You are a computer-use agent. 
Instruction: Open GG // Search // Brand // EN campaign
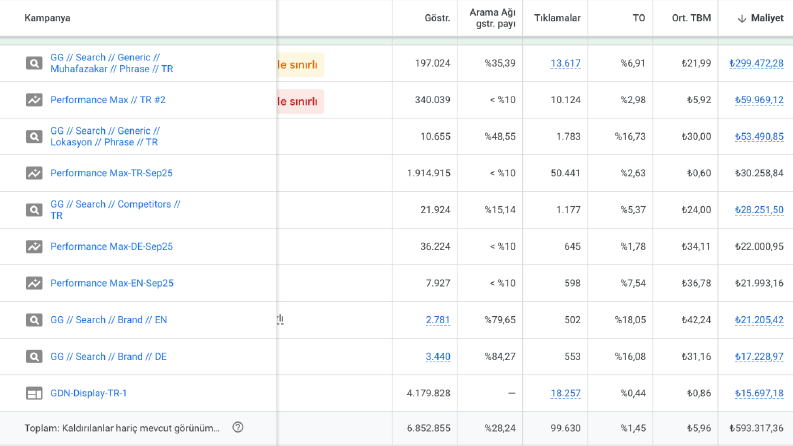tap(109, 320)
